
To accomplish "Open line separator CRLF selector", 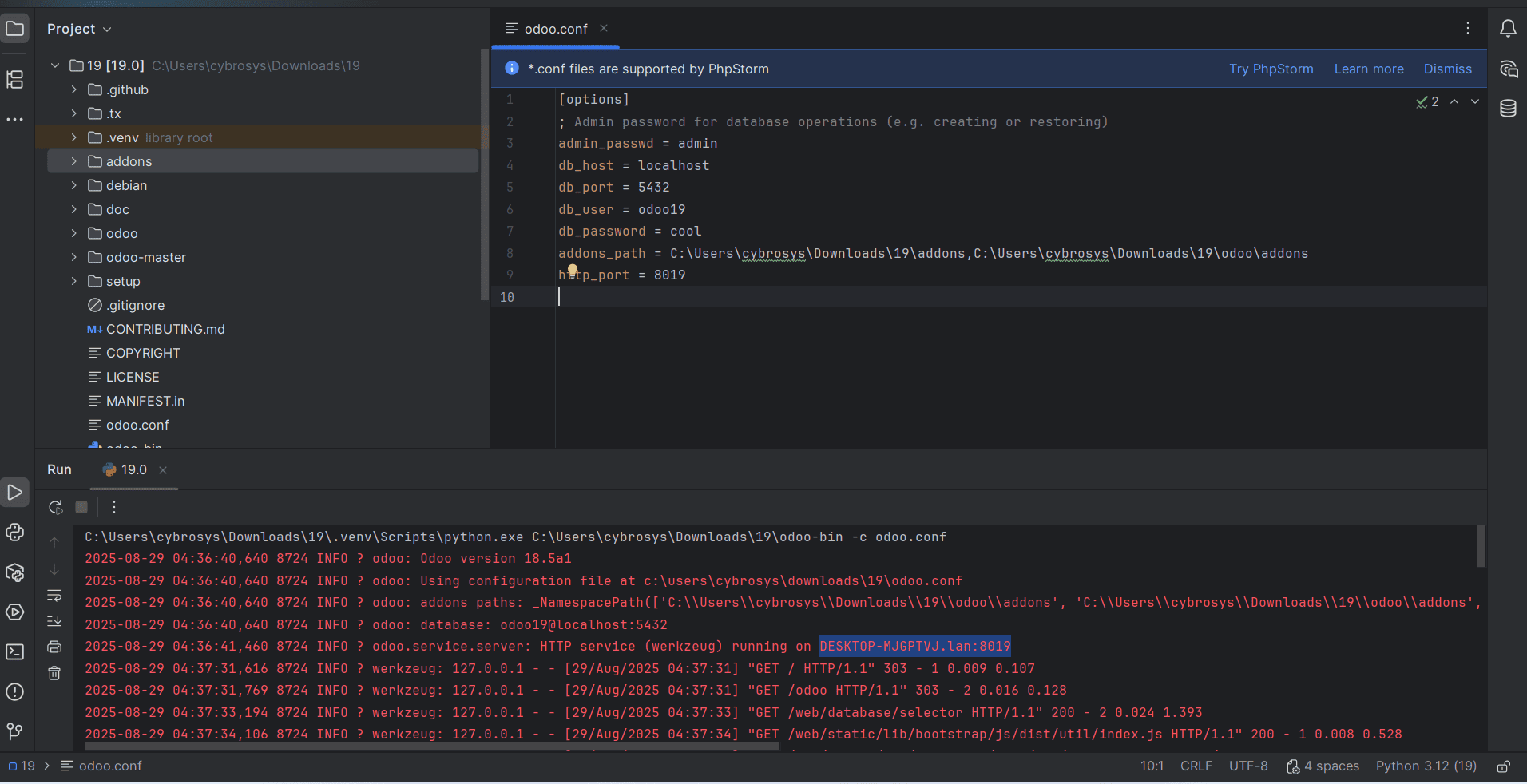I will [x=1196, y=766].
